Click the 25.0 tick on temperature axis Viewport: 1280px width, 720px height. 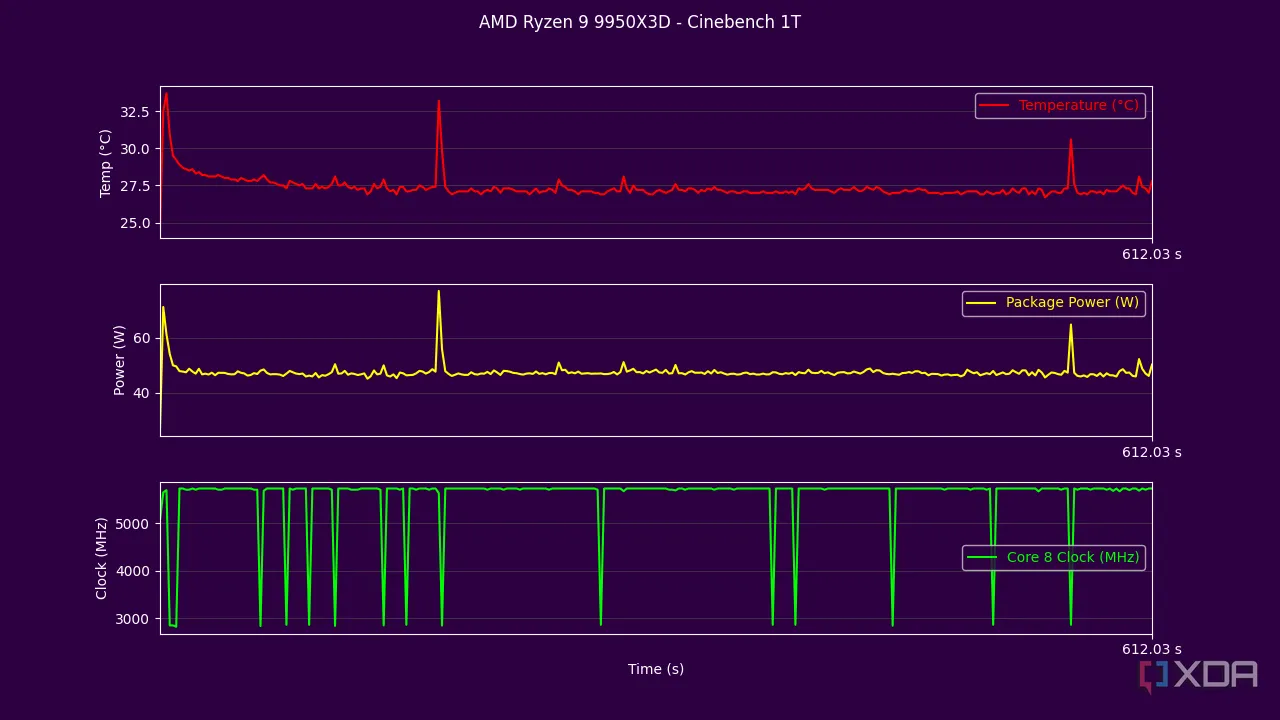coord(135,223)
